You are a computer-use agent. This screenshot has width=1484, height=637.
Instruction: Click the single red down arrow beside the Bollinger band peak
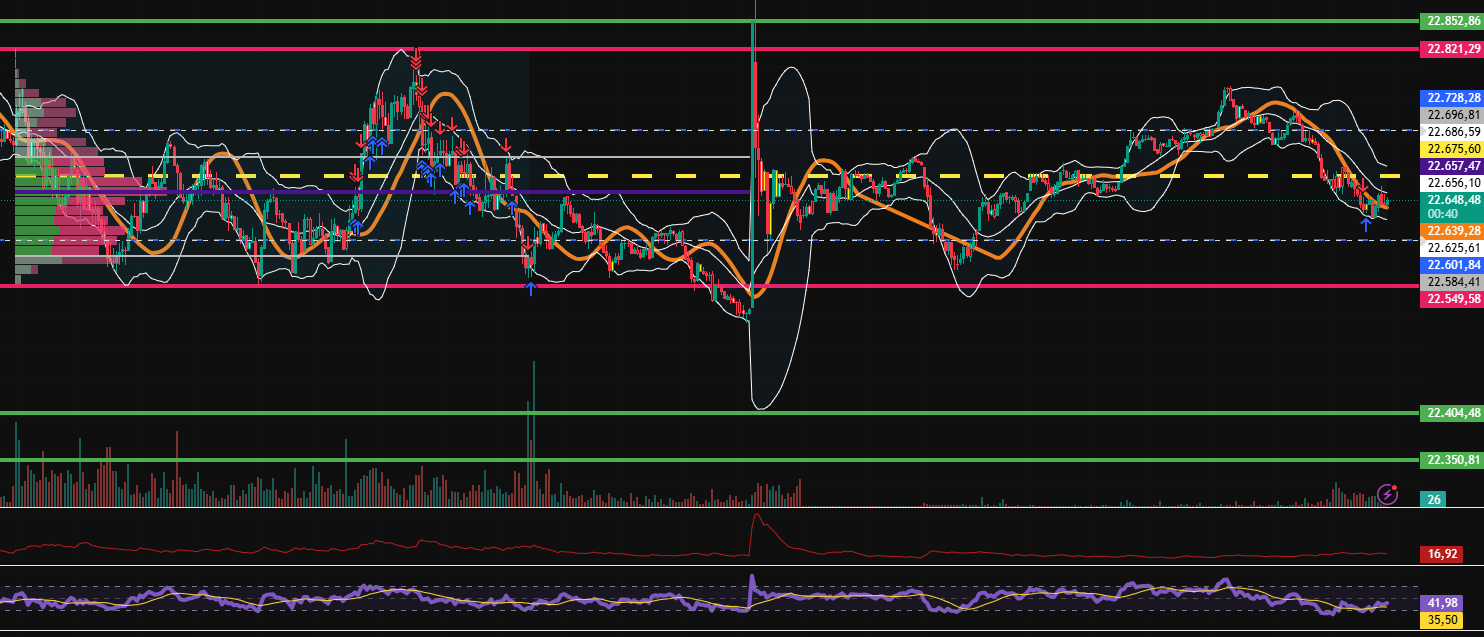[x=506, y=145]
